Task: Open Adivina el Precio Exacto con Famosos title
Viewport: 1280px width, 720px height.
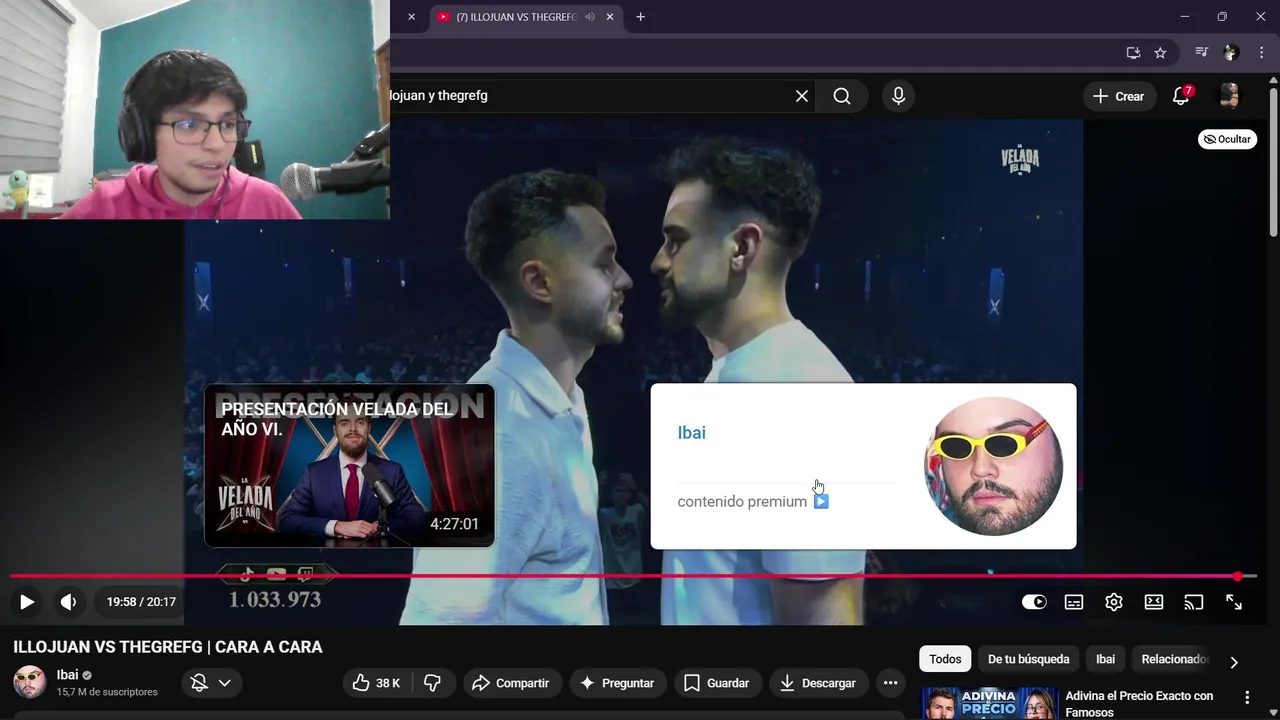Action: tap(1139, 703)
